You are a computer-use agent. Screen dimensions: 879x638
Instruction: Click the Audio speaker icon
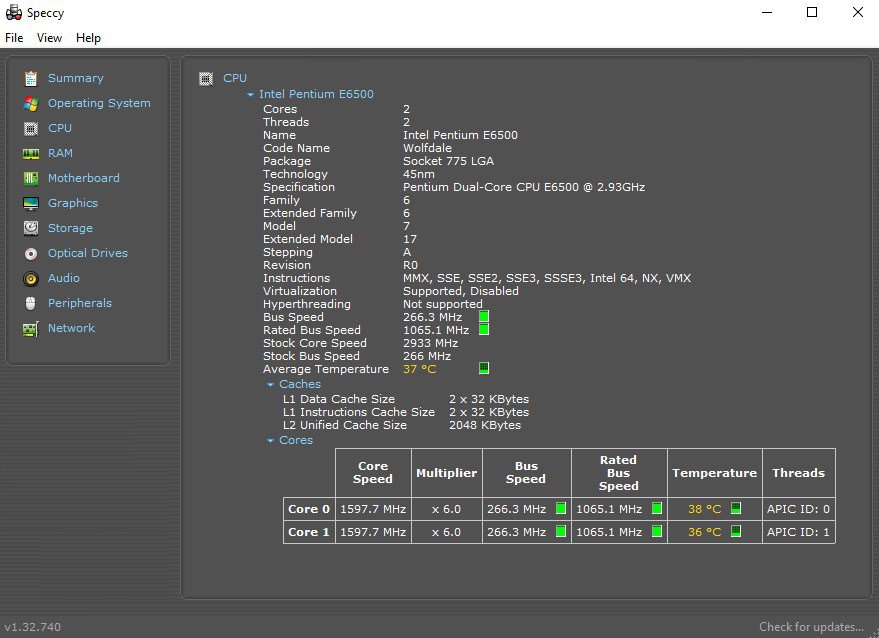coord(31,278)
